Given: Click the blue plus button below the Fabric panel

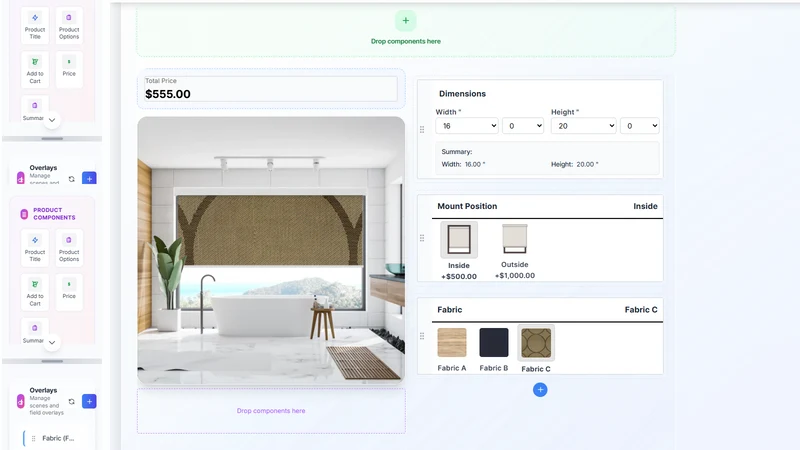Looking at the screenshot, I should 540,390.
